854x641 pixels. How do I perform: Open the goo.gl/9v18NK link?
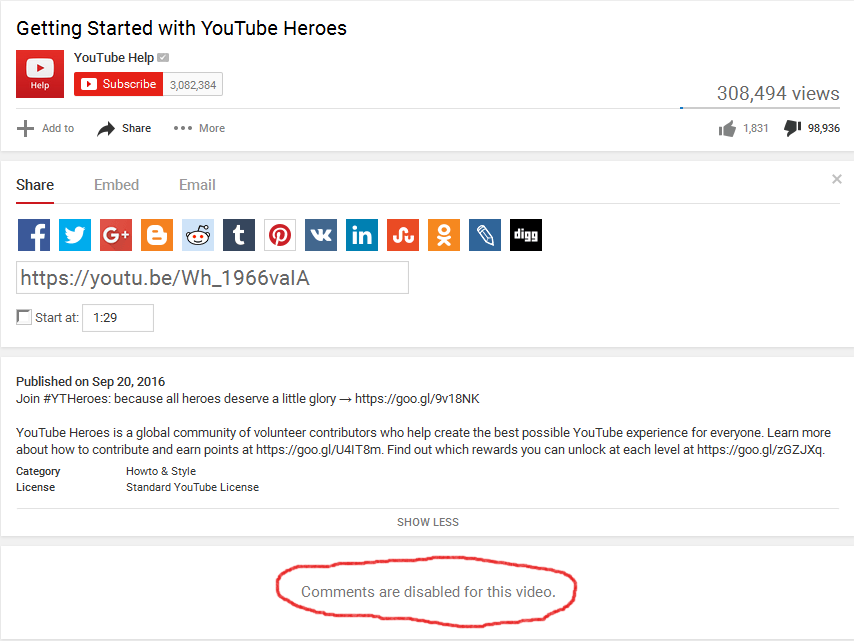[417, 399]
